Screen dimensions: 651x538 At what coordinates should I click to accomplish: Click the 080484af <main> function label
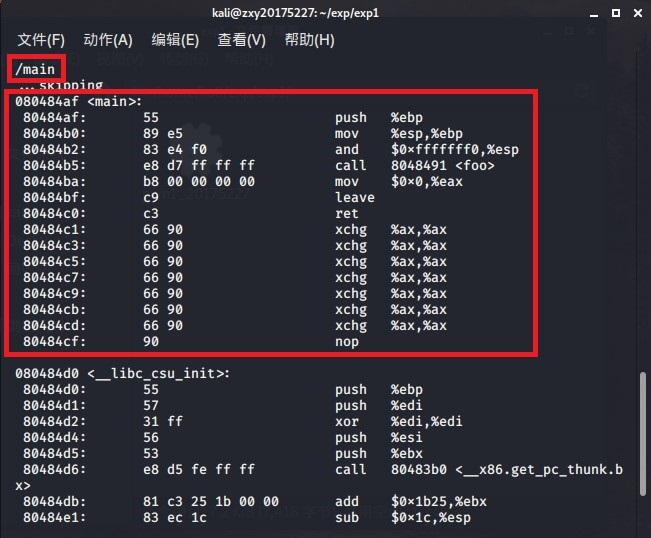point(78,101)
